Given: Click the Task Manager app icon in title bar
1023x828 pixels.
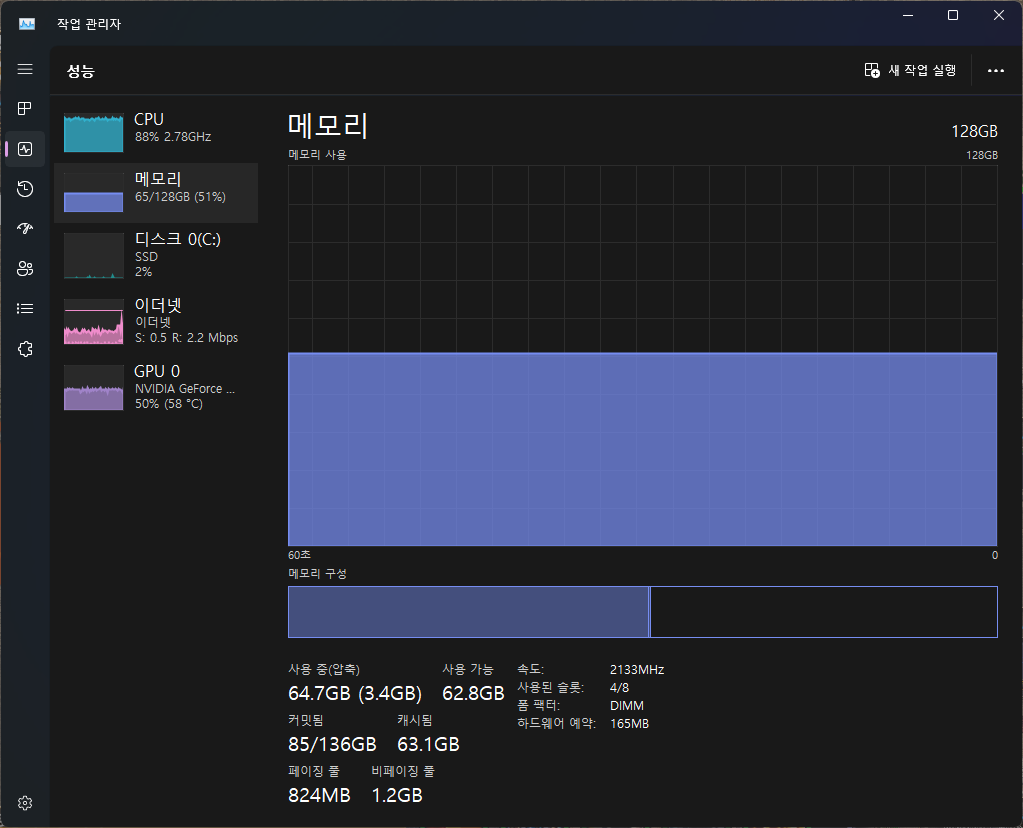Looking at the screenshot, I should coord(27,24).
